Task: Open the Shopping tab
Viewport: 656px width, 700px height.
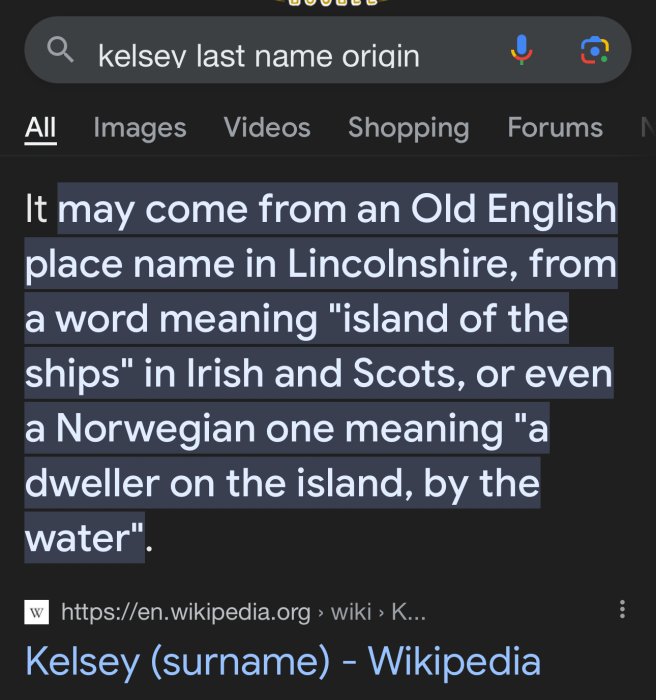Action: [409, 128]
